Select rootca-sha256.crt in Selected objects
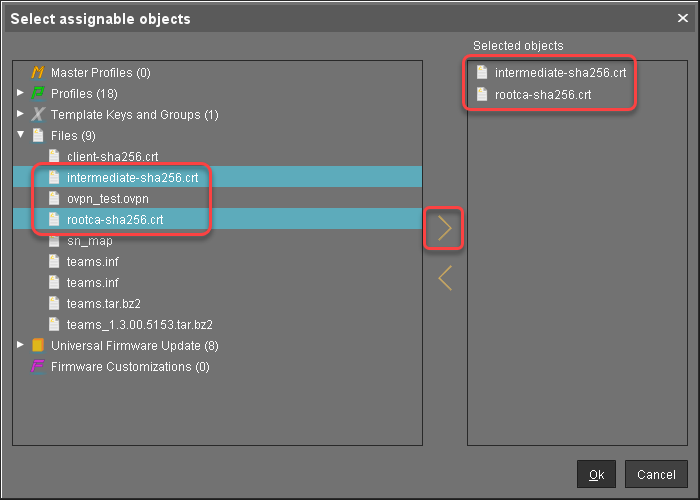The width and height of the screenshot is (700, 500). tap(542, 95)
